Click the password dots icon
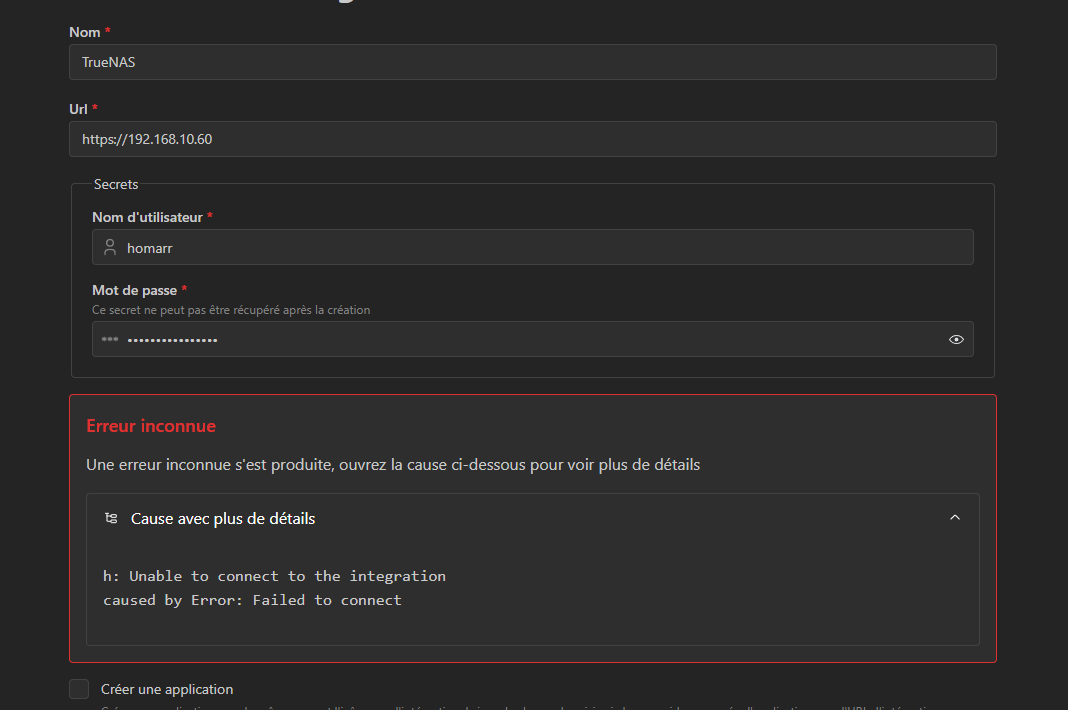This screenshot has height=710, width=1068. coord(110,339)
